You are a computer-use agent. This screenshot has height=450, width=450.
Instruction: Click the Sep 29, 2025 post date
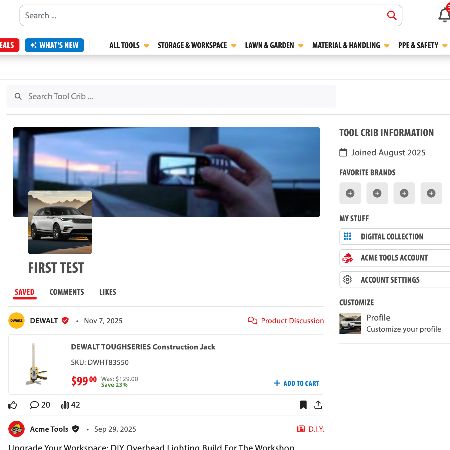point(115,429)
